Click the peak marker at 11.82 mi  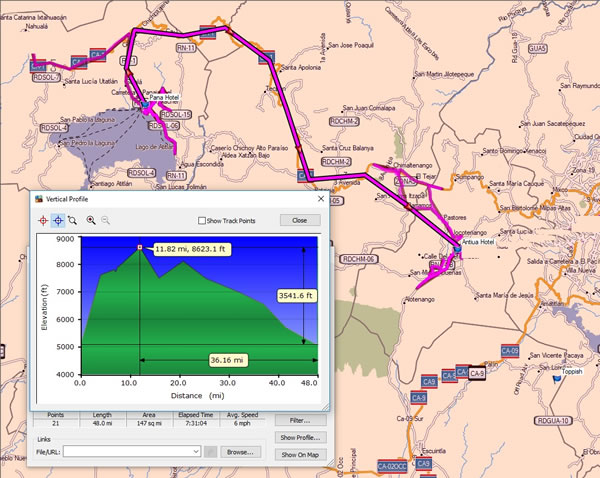[x=140, y=248]
